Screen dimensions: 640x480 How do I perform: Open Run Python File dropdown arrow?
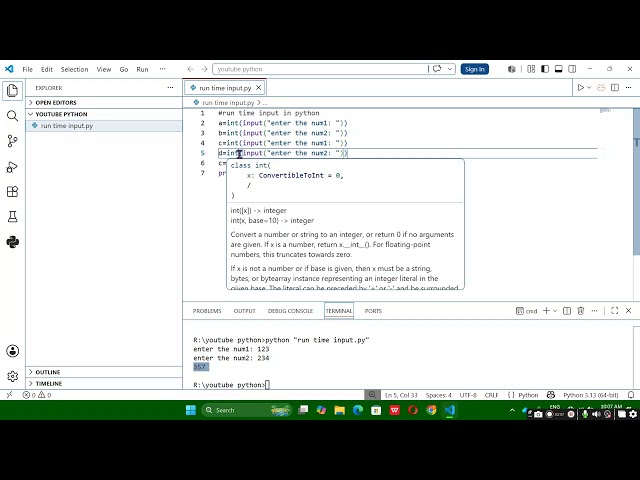pos(589,87)
